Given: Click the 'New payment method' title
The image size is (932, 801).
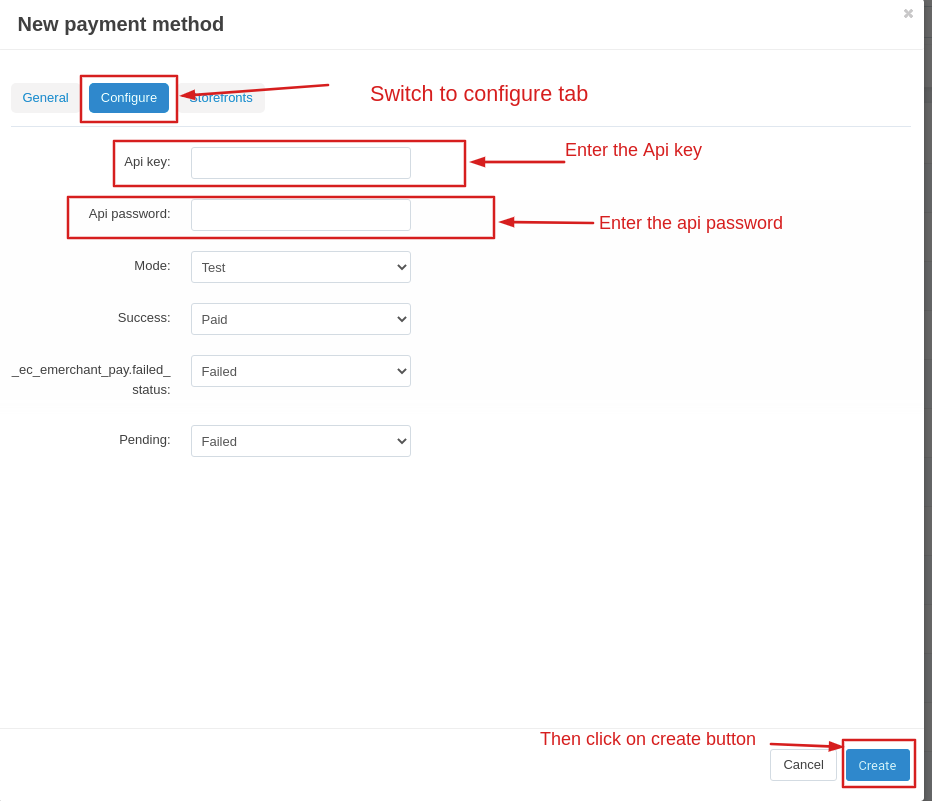Looking at the screenshot, I should [x=121, y=24].
